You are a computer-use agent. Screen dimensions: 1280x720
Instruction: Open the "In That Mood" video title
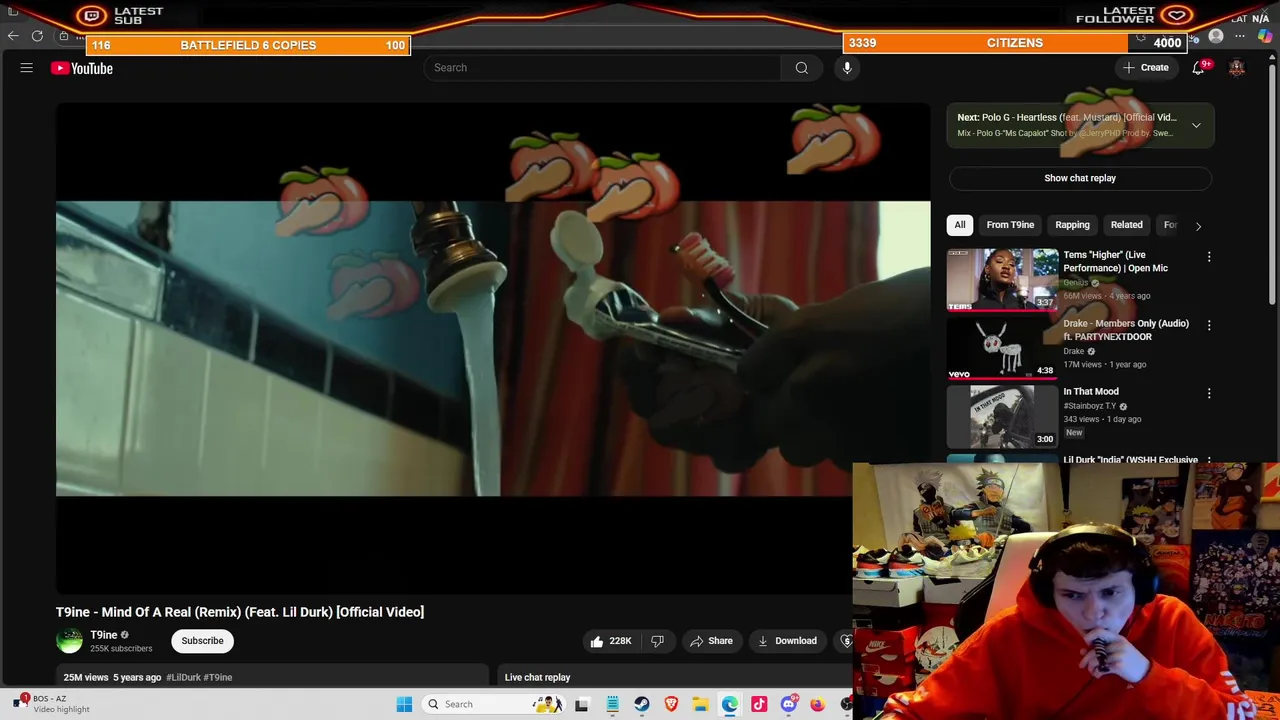tap(1091, 392)
